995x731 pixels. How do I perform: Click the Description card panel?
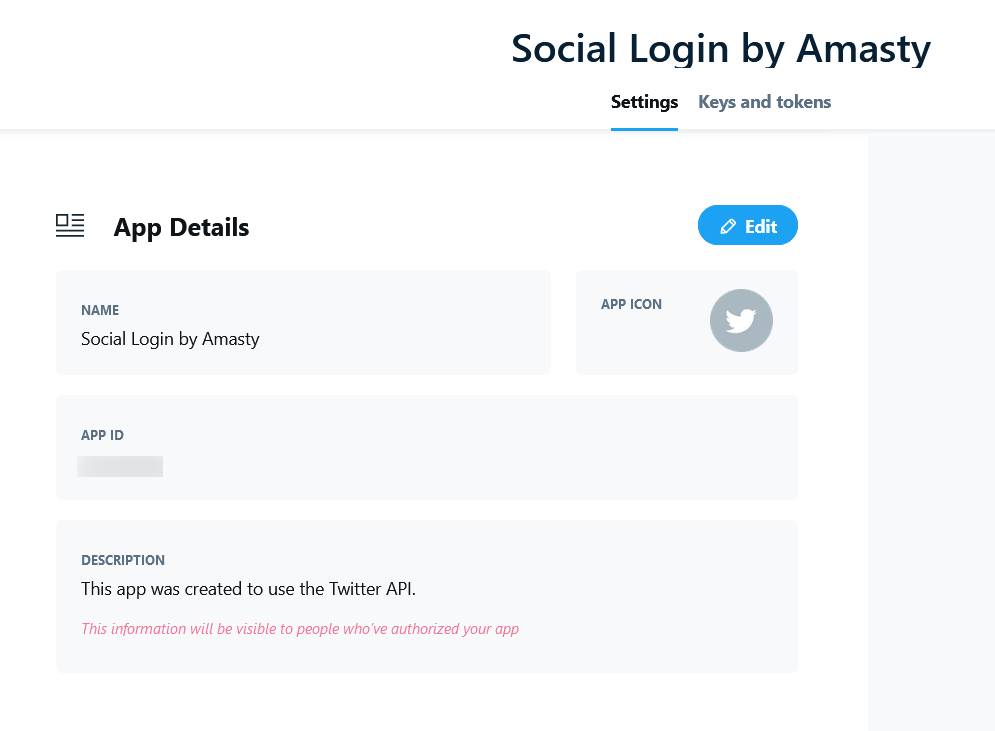coord(426,596)
